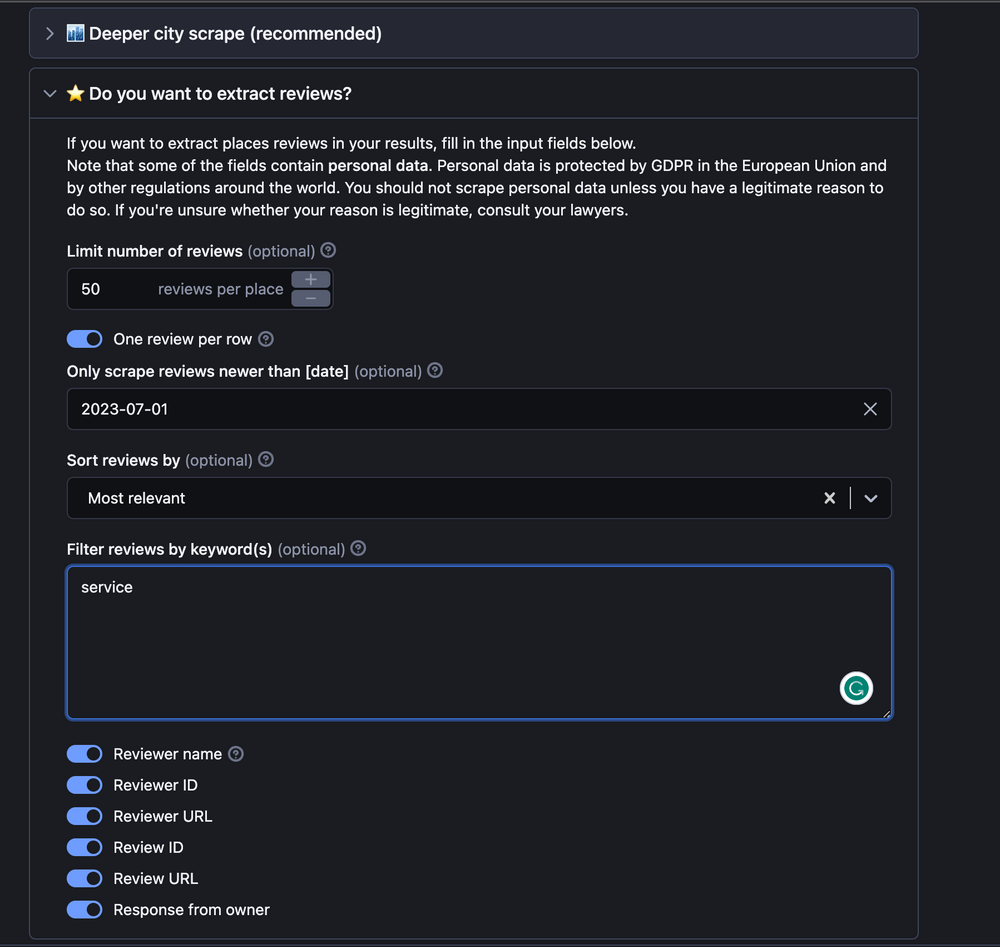Click the 2023-07-01 date field
The image size is (1000, 947).
479,409
